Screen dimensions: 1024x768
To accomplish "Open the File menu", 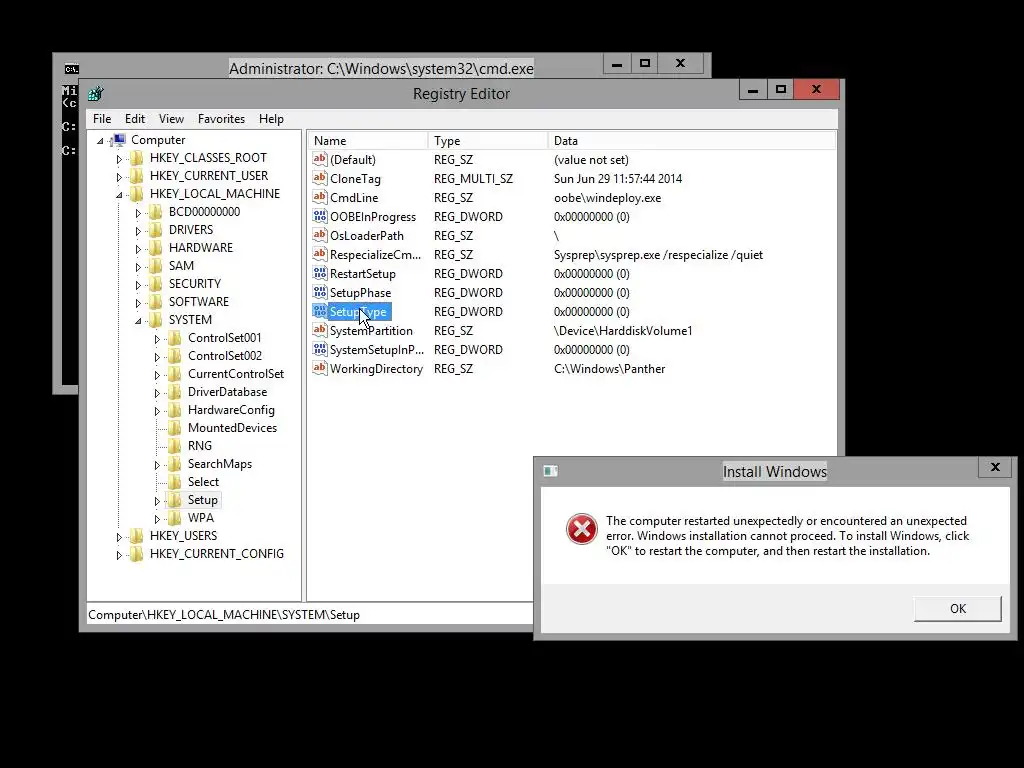I will (x=102, y=119).
